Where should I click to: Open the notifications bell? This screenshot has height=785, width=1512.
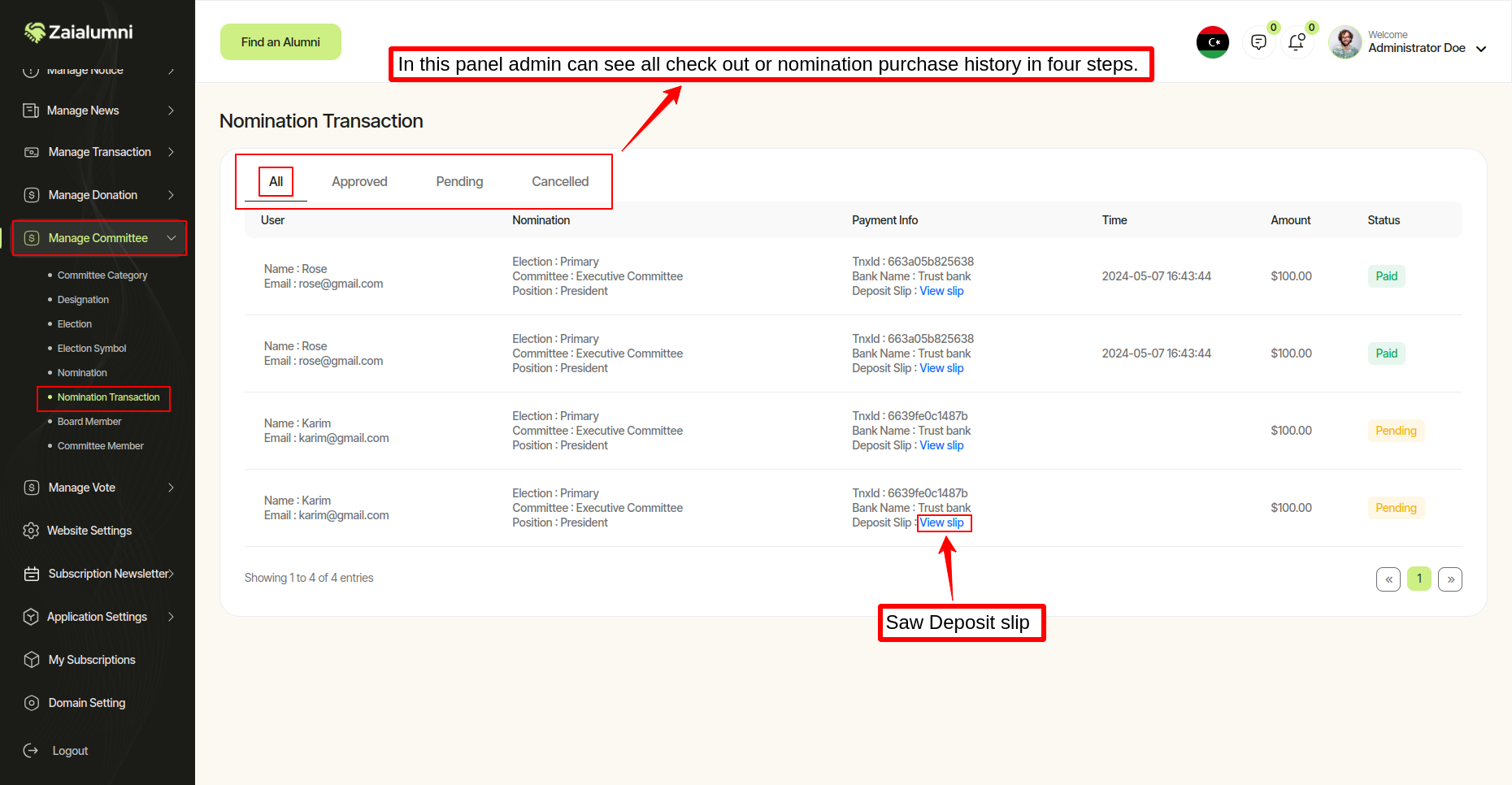(x=1297, y=42)
